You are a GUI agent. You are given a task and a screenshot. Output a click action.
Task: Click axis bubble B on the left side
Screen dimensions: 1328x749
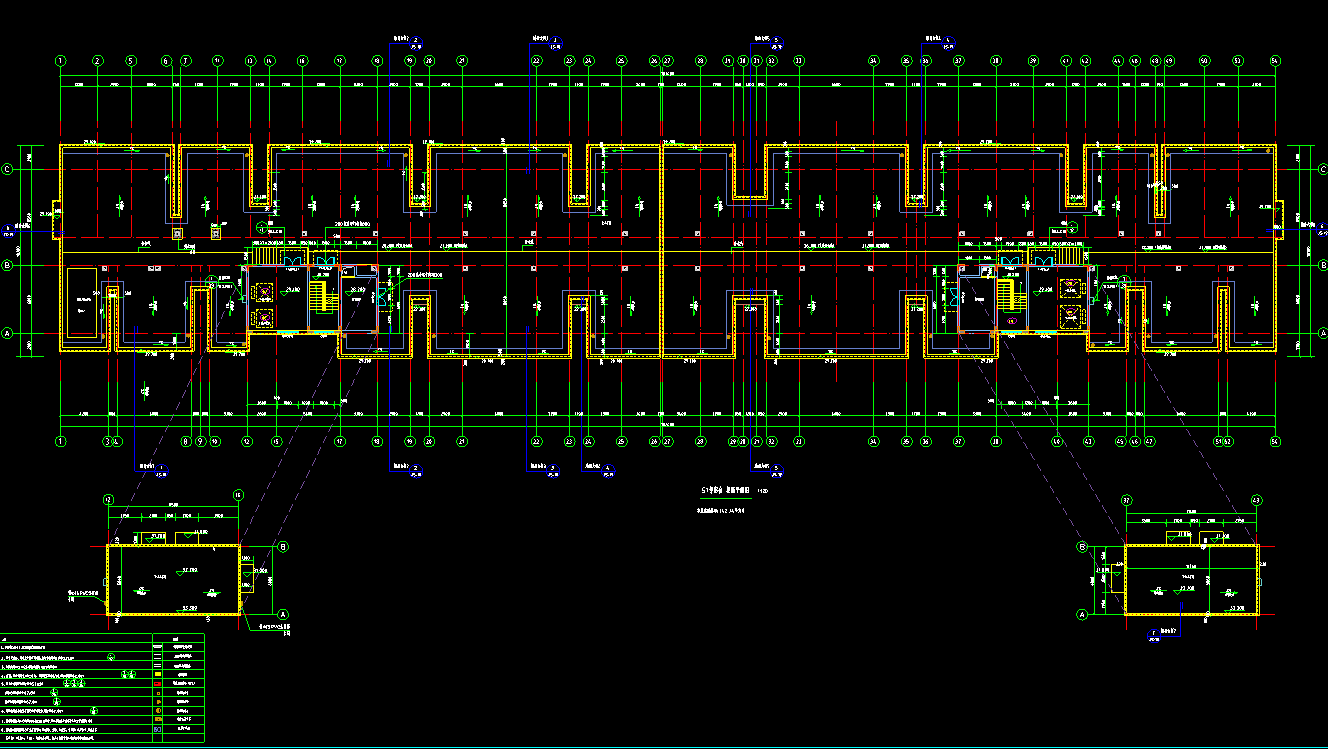[8, 265]
